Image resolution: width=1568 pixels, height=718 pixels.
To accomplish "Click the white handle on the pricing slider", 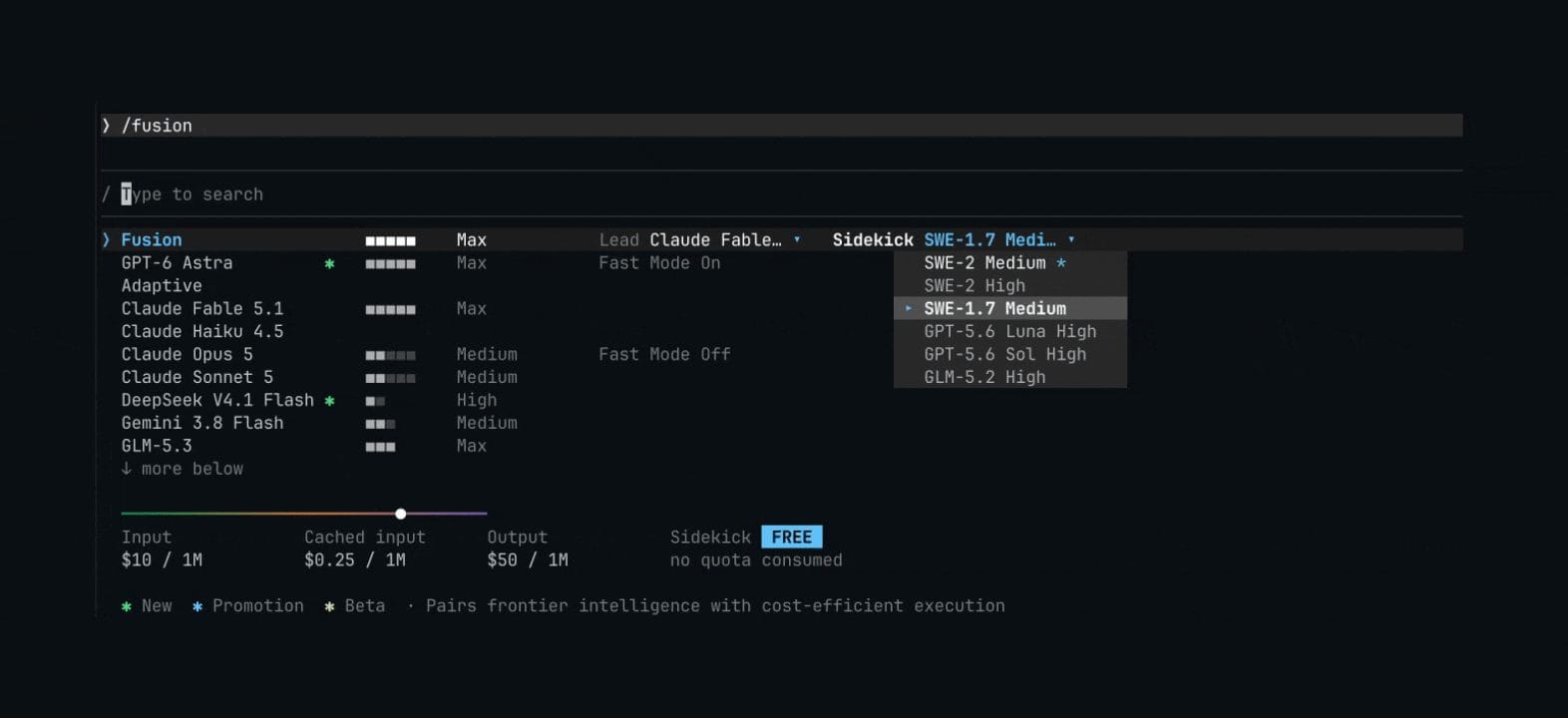I will click(400, 514).
